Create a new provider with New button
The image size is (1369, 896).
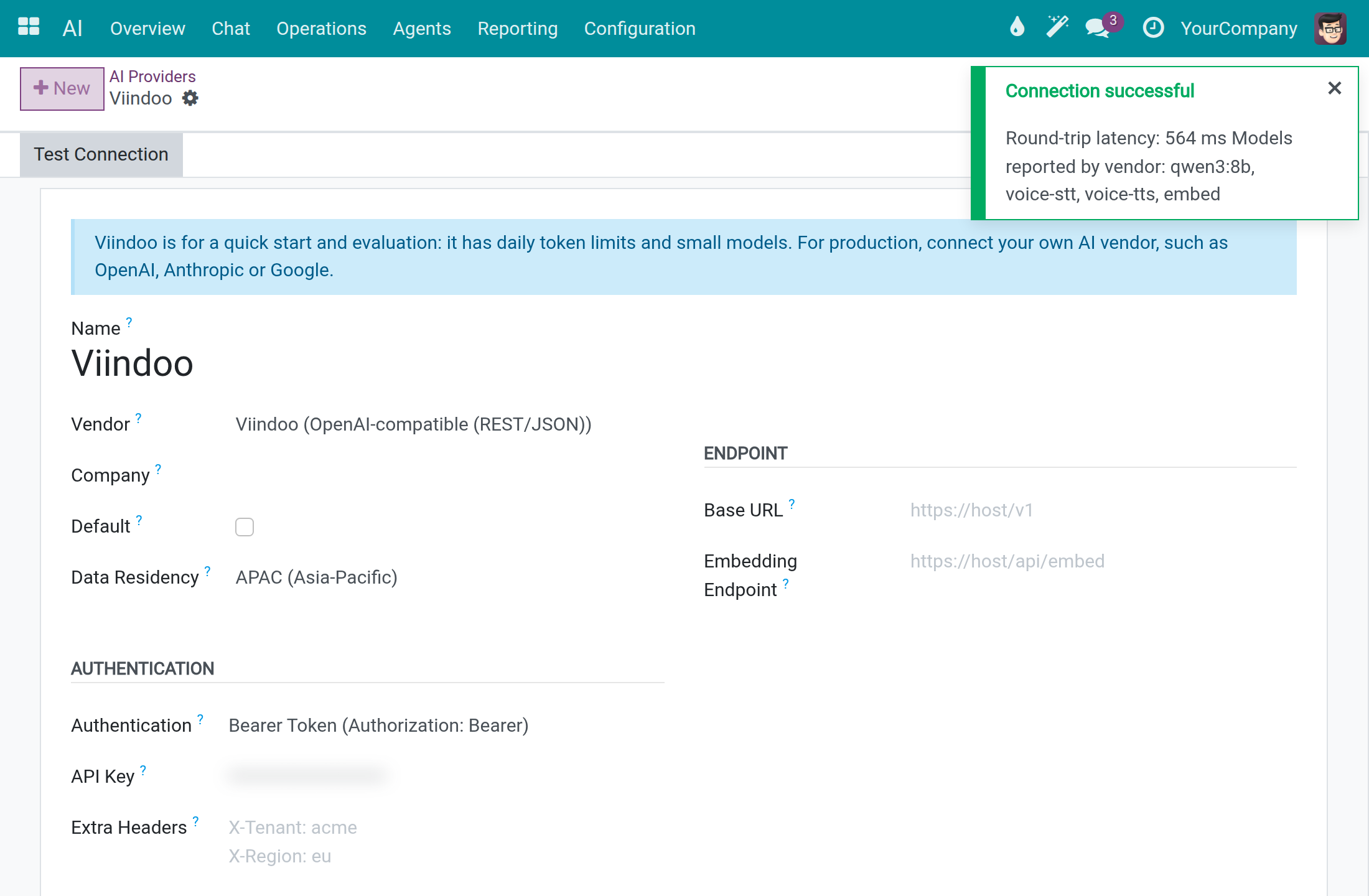pyautogui.click(x=62, y=88)
